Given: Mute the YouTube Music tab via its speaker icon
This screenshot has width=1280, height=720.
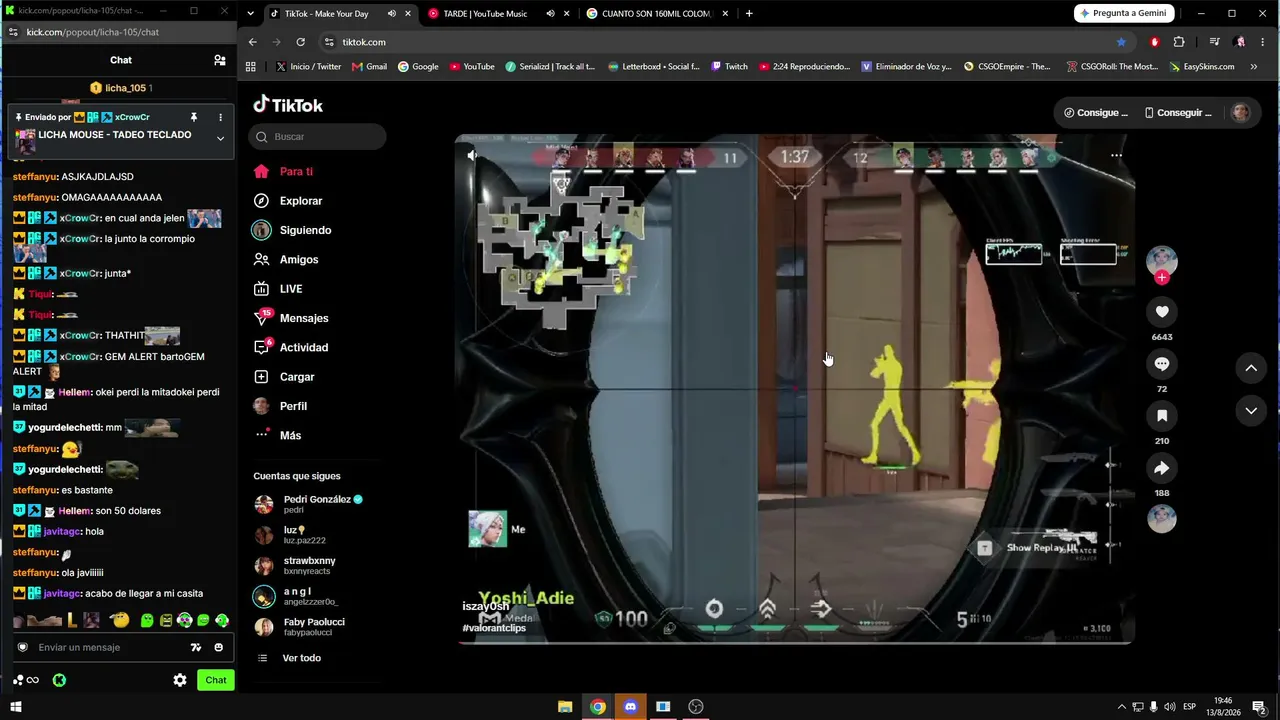Looking at the screenshot, I should (550, 14).
